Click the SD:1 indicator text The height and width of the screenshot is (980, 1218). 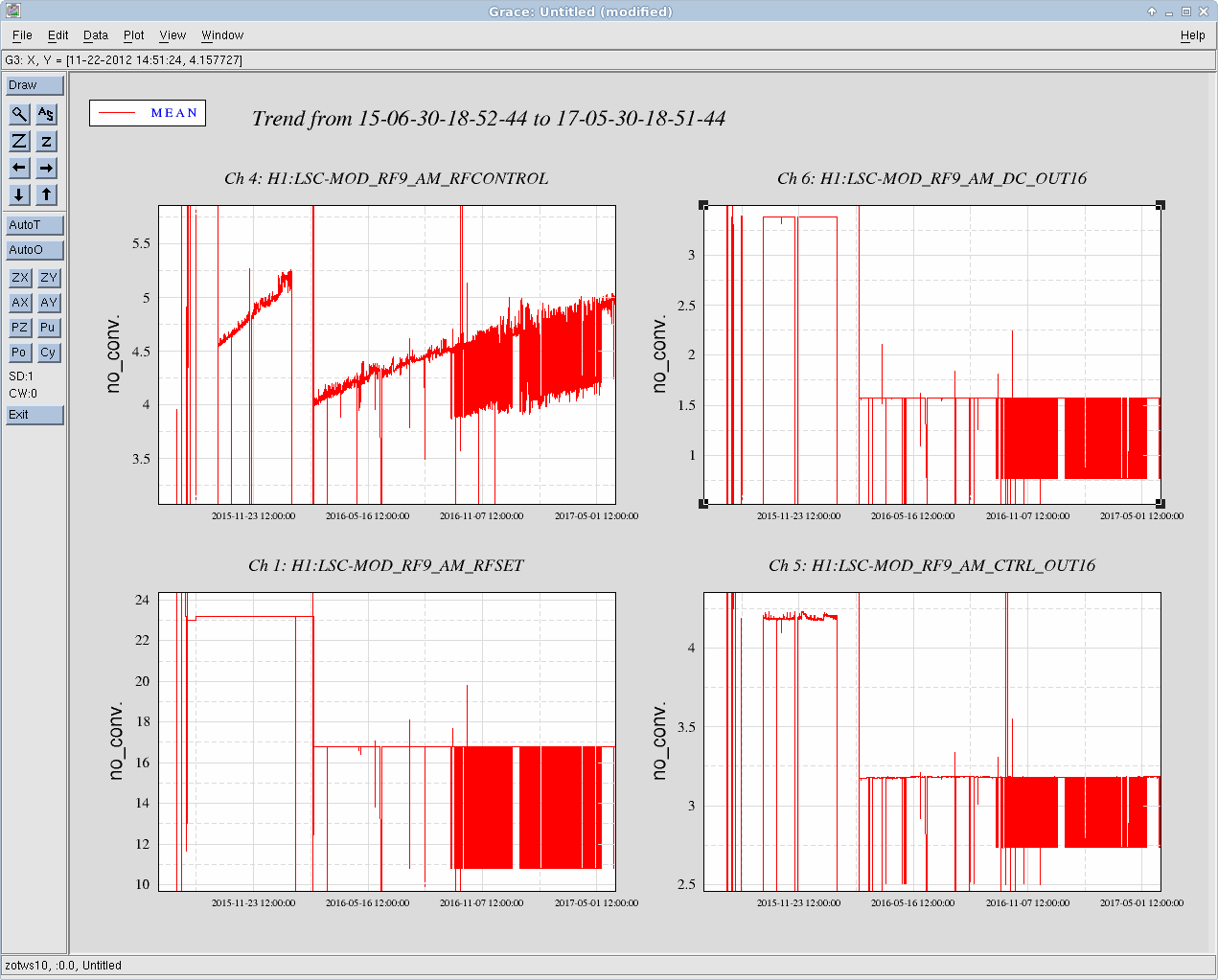tap(21, 376)
